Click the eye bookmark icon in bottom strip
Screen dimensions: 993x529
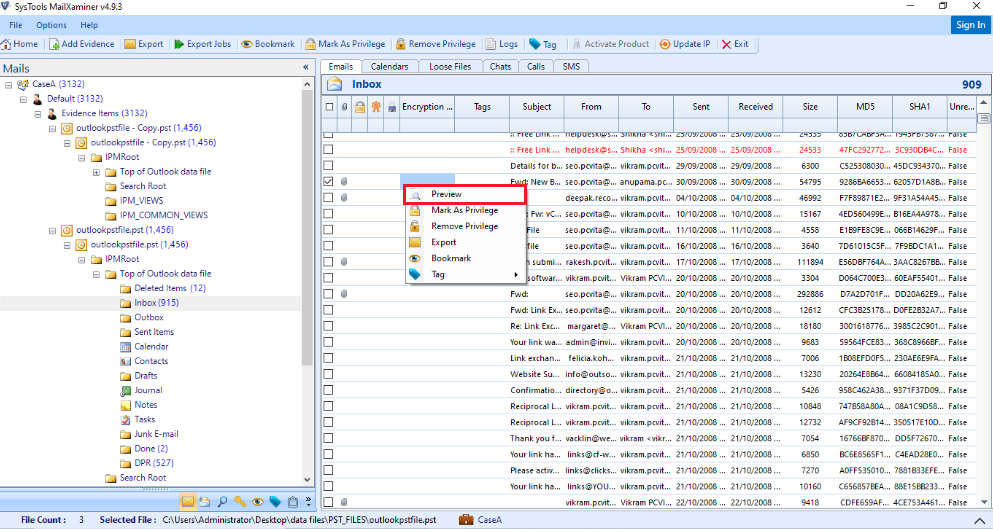[257, 502]
